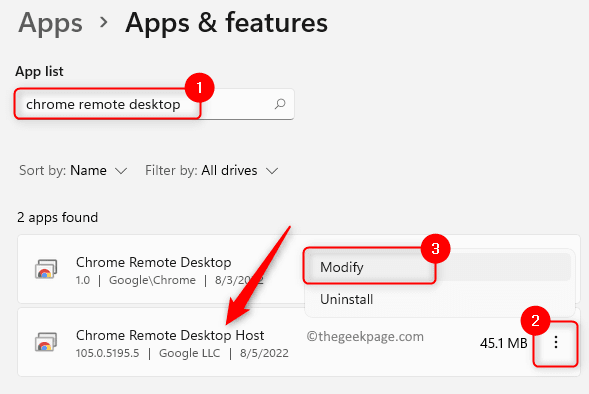Click the app list search field

154,104
